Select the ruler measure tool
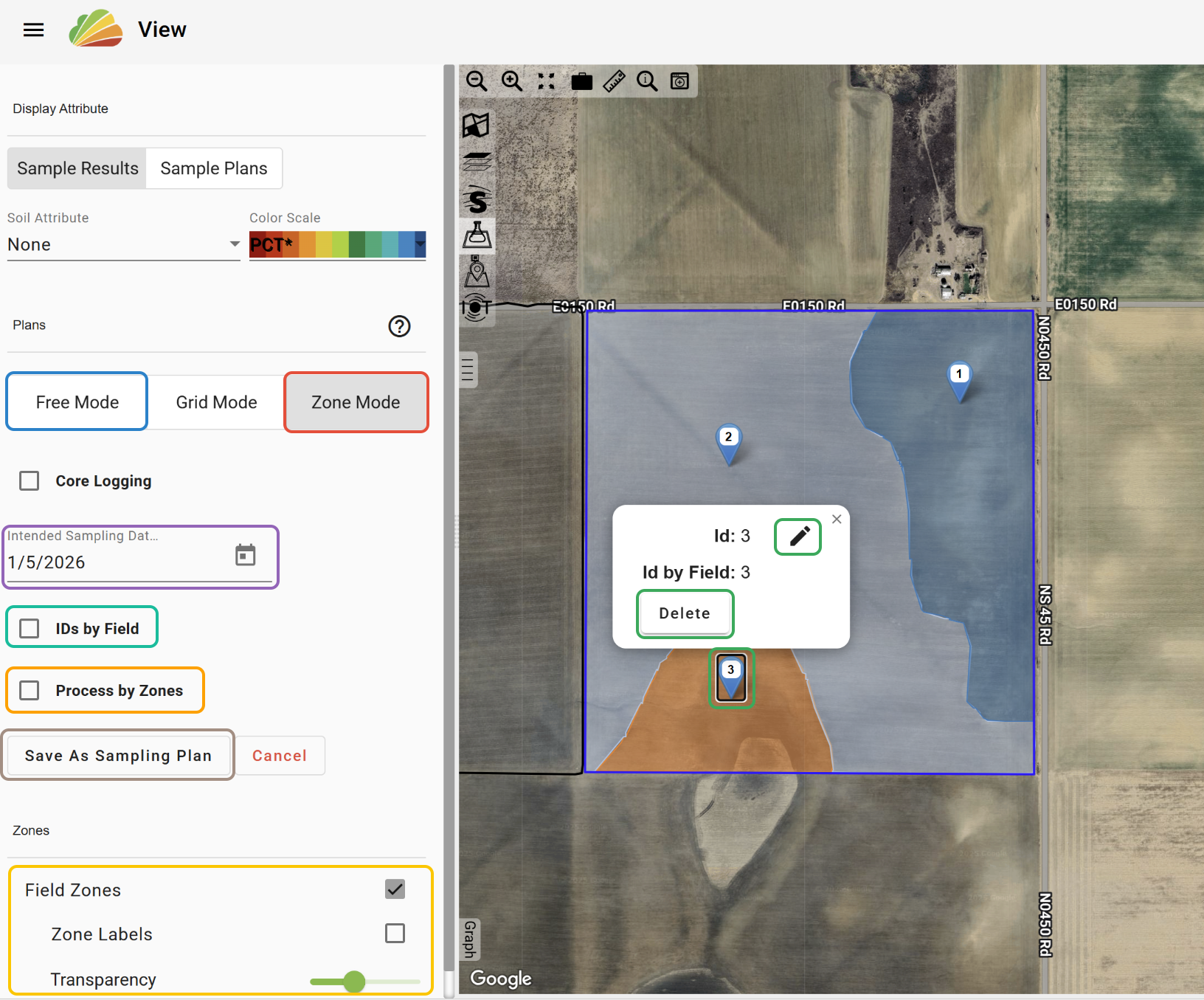 (x=614, y=81)
